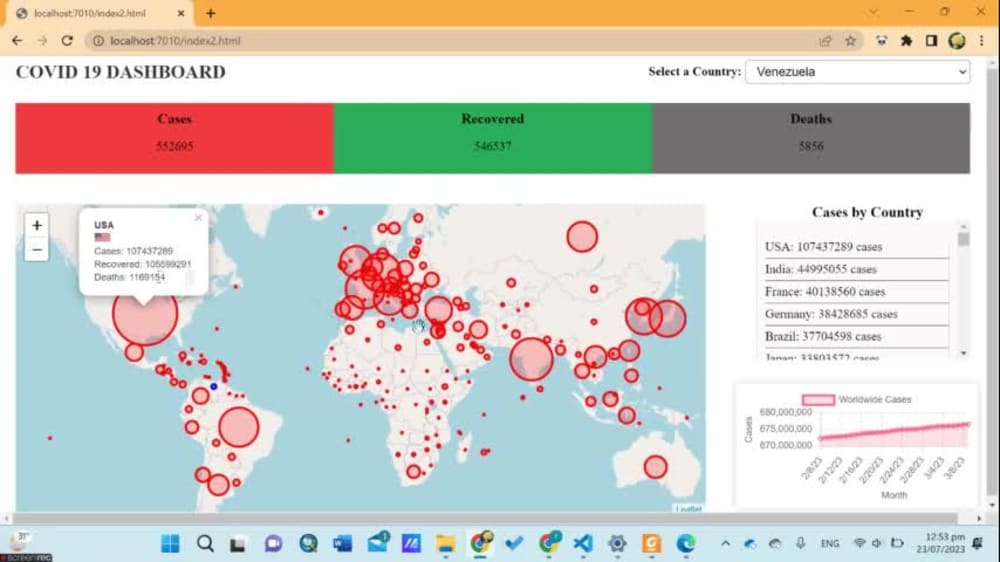Viewport: 1000px width, 562px height.
Task: Open Task View on the taskbar
Action: [x=239, y=544]
